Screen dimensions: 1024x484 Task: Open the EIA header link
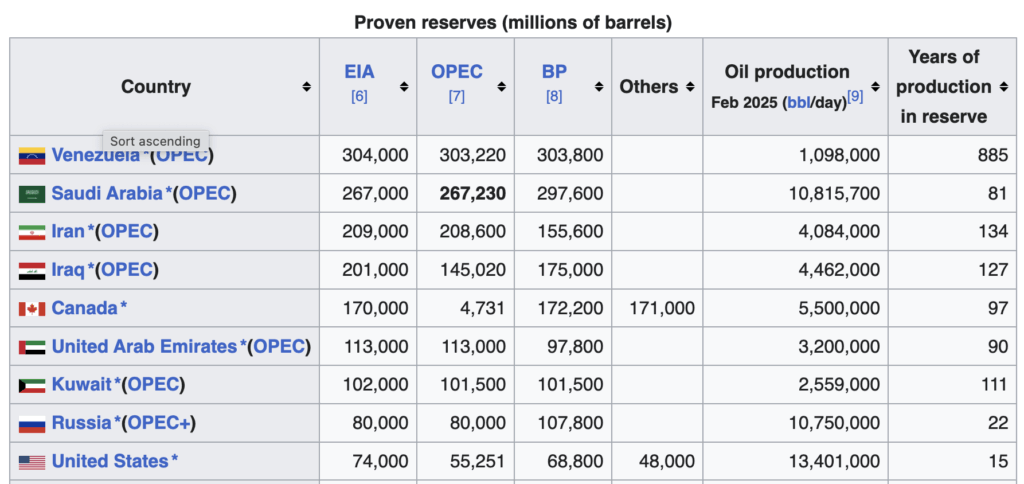point(359,72)
